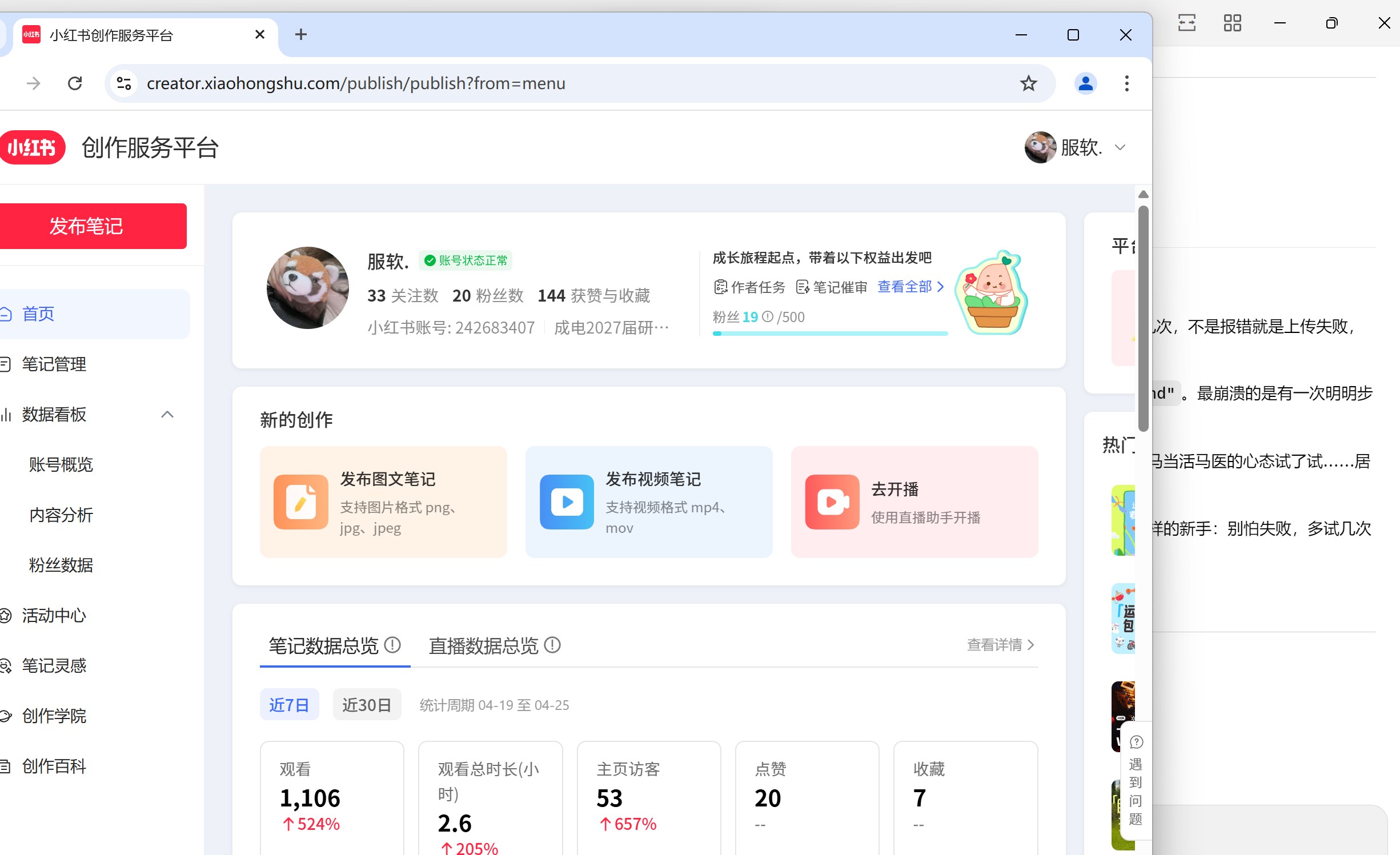Click the fan count progress bar
The width and height of the screenshot is (1400, 855).
click(x=829, y=333)
